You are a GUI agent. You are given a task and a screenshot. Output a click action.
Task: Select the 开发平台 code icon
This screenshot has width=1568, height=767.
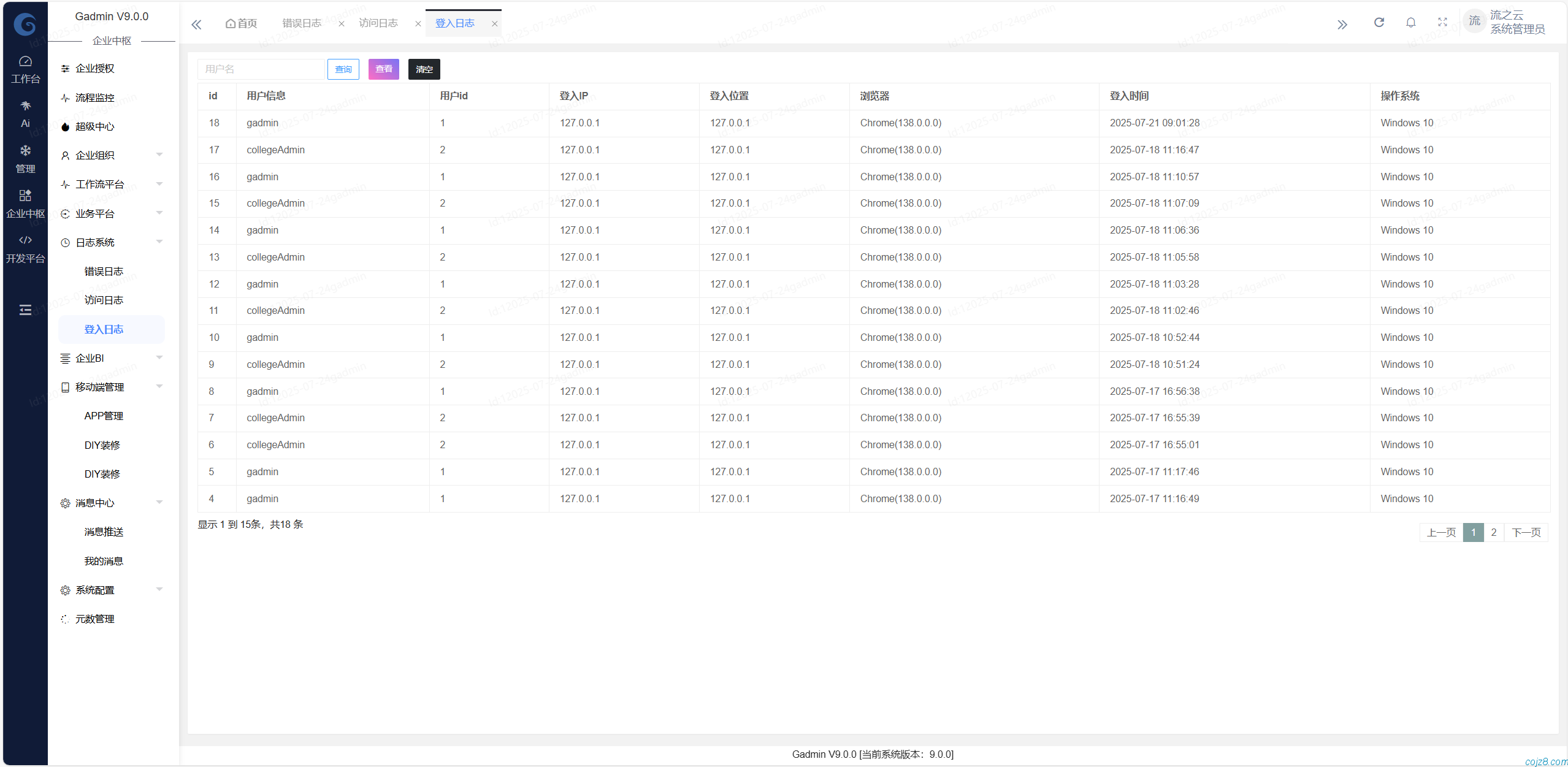pos(25,248)
